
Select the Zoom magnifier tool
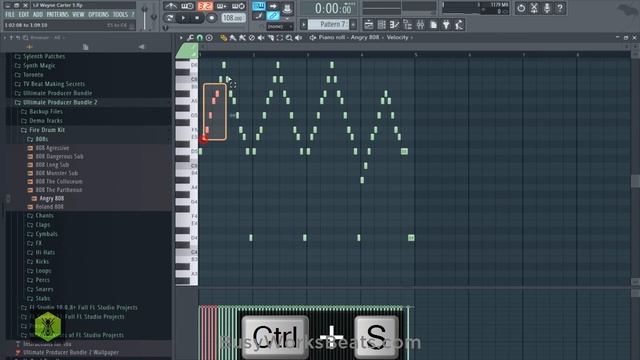[289, 38]
